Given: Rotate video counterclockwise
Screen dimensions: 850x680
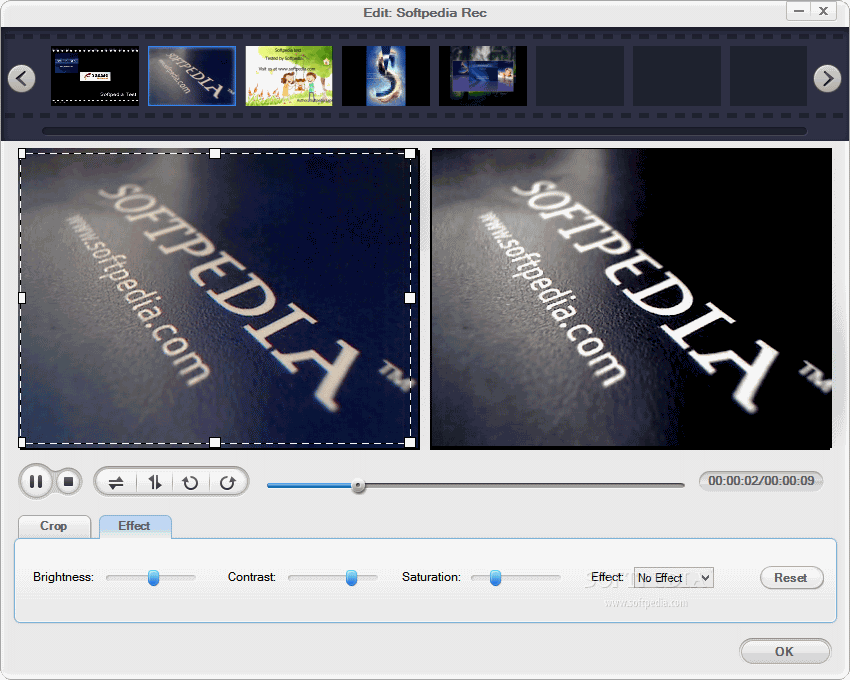Looking at the screenshot, I should click(x=190, y=482).
